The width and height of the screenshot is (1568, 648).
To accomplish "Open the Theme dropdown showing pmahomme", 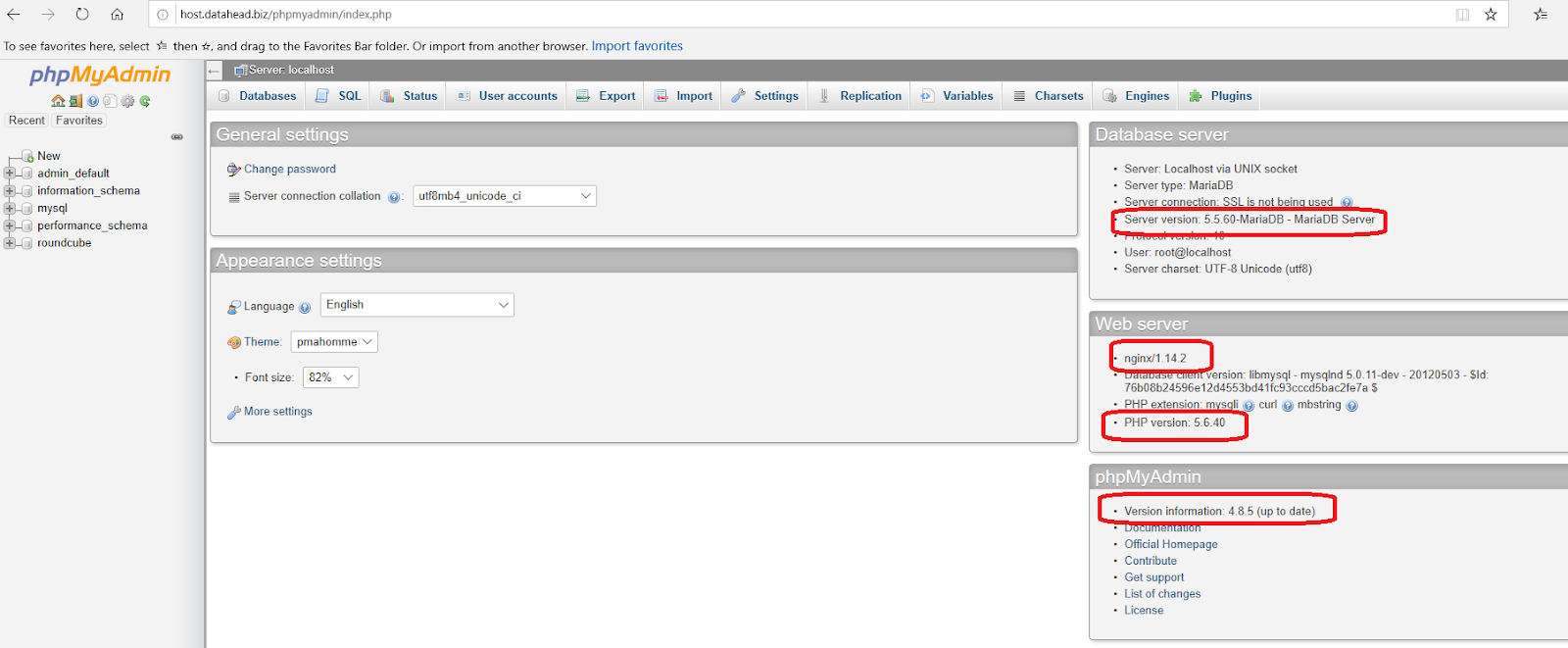I will 334,342.
